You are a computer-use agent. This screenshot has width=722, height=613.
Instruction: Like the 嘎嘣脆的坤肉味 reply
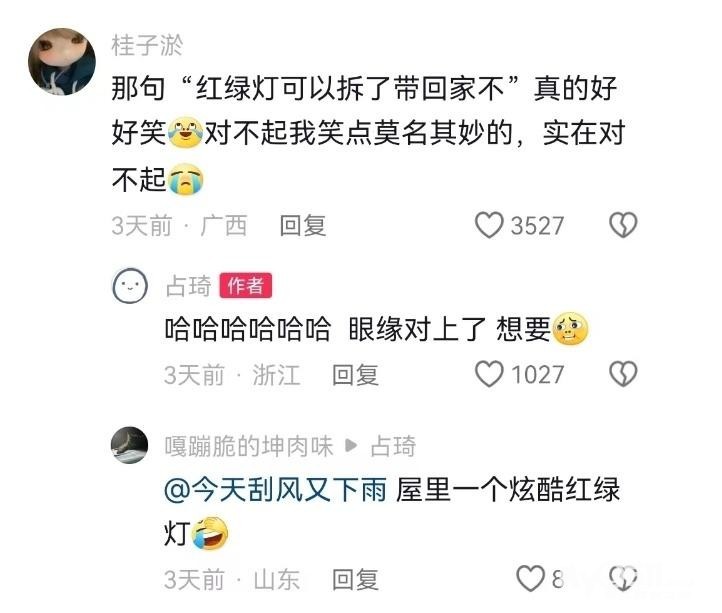pyautogui.click(x=530, y=578)
